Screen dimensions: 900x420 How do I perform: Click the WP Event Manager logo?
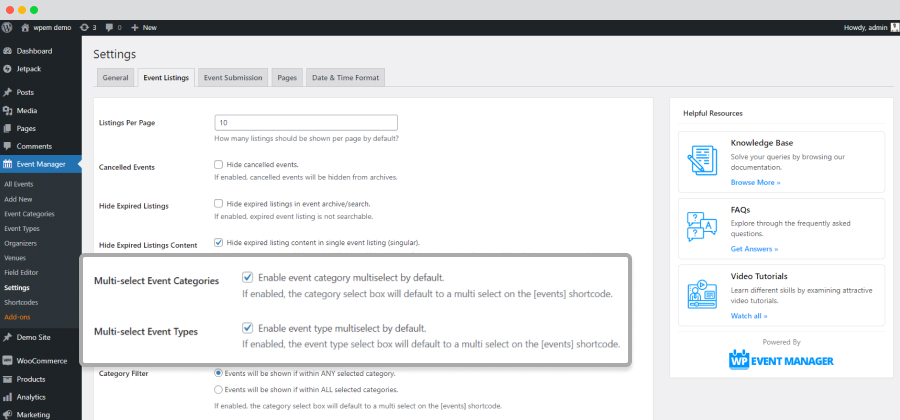coord(781,360)
